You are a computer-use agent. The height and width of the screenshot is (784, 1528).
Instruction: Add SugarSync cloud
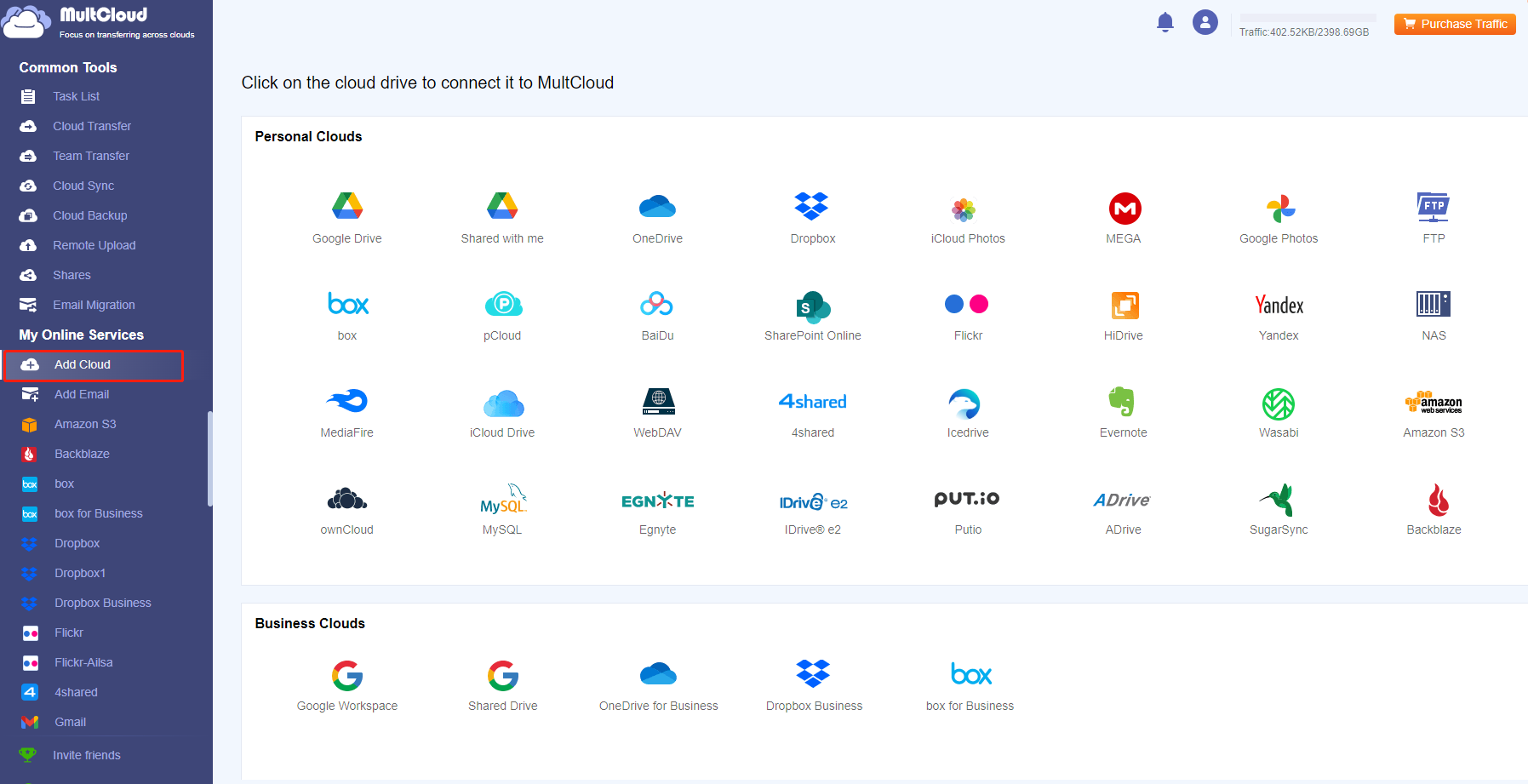[1278, 500]
